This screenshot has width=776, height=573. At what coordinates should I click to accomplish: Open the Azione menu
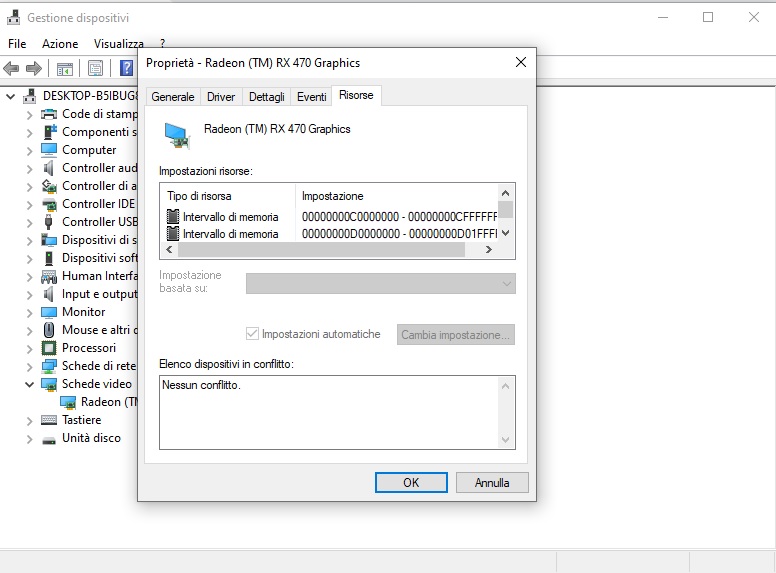click(60, 44)
